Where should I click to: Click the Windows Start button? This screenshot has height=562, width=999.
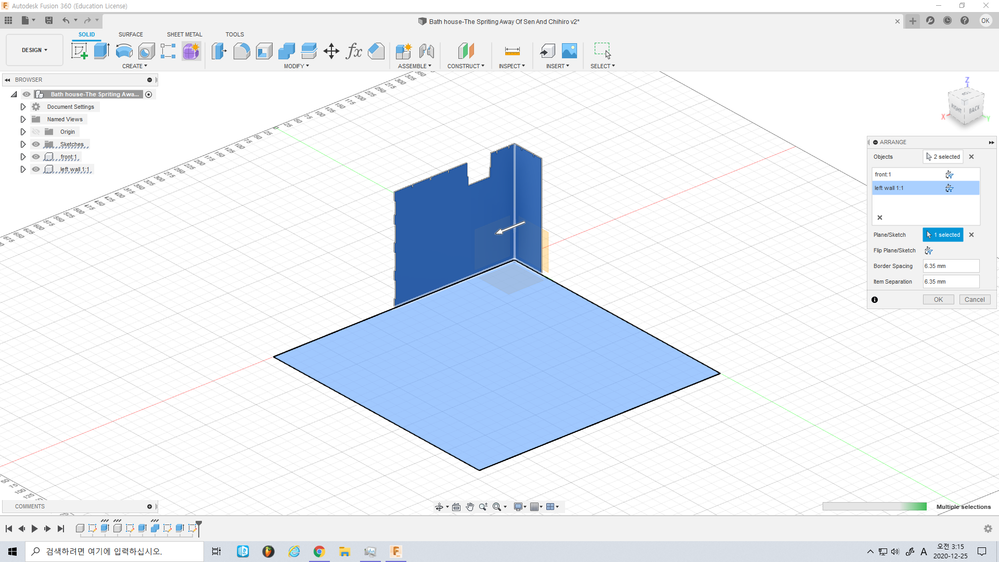(12, 551)
